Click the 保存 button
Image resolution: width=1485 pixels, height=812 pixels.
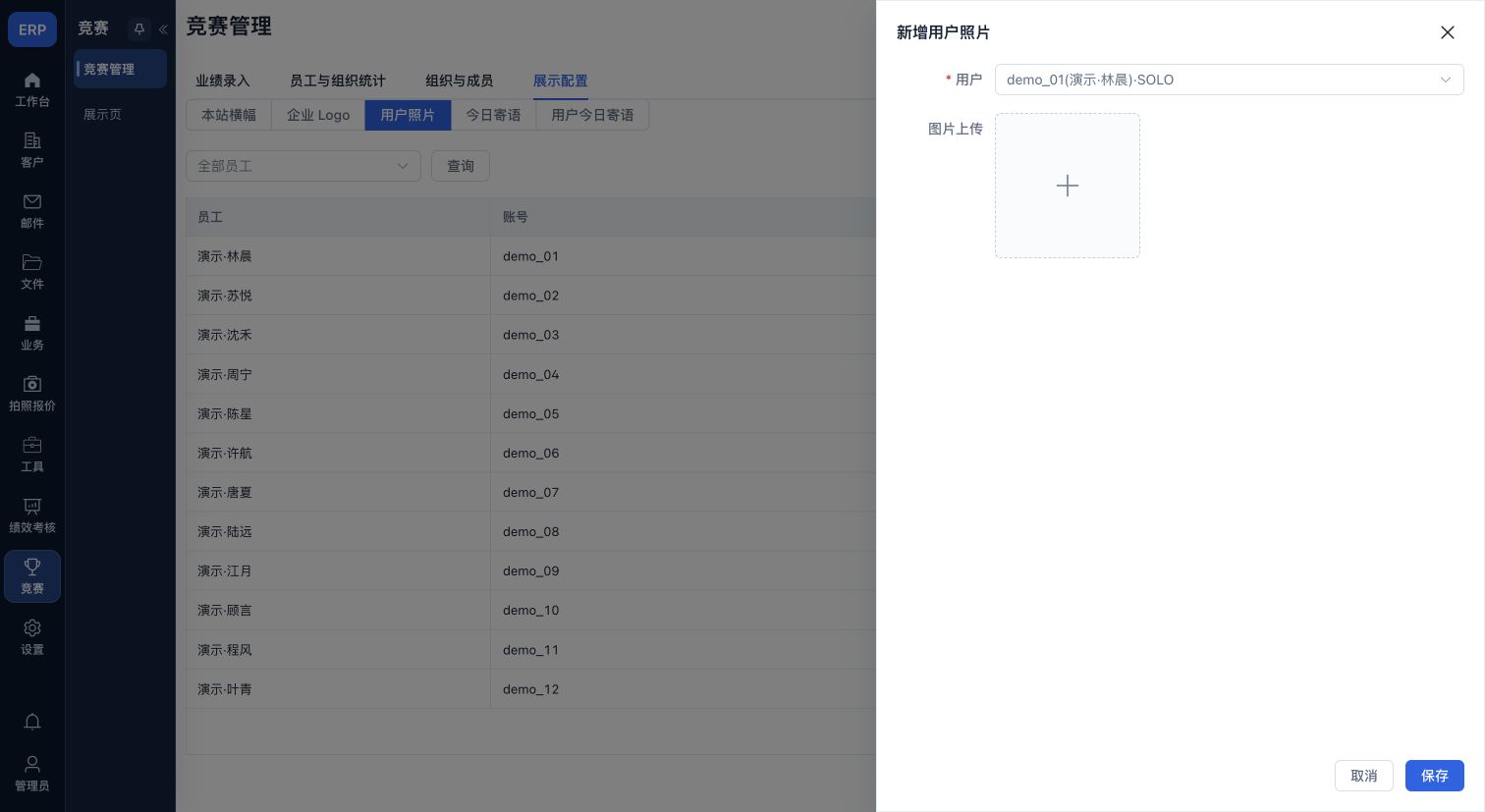coord(1435,776)
